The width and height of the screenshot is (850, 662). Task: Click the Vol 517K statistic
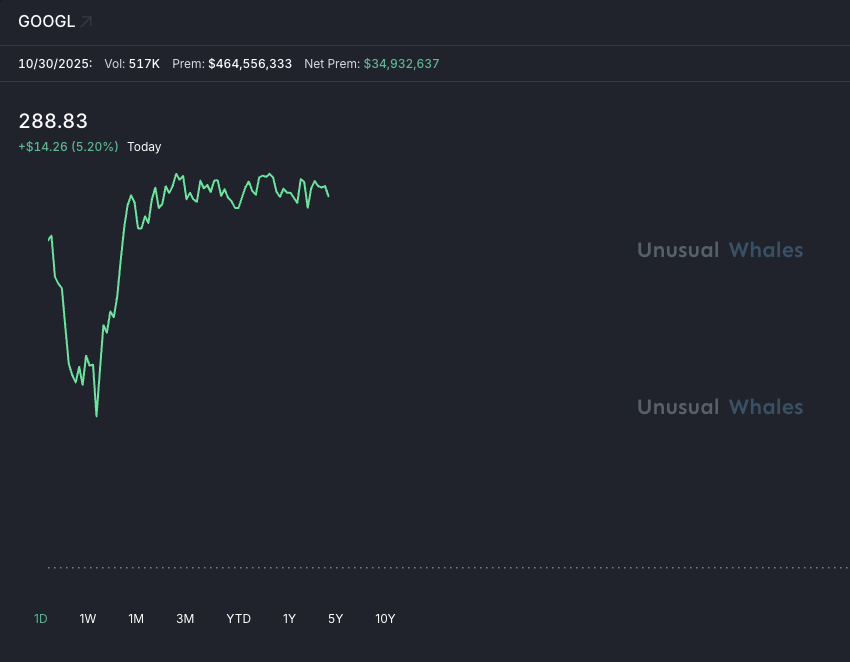click(132, 64)
